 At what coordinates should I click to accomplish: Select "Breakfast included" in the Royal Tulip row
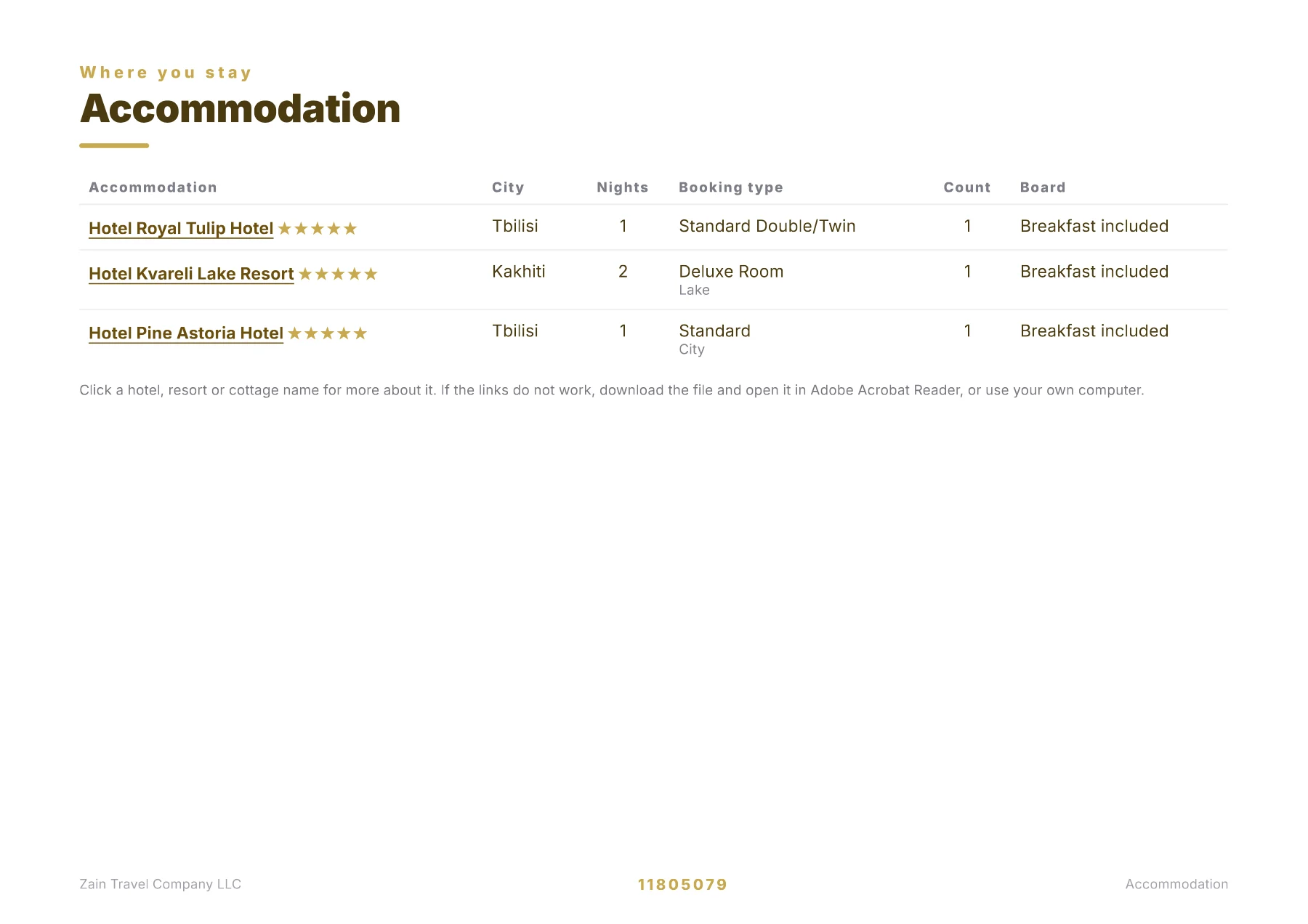click(x=1094, y=226)
